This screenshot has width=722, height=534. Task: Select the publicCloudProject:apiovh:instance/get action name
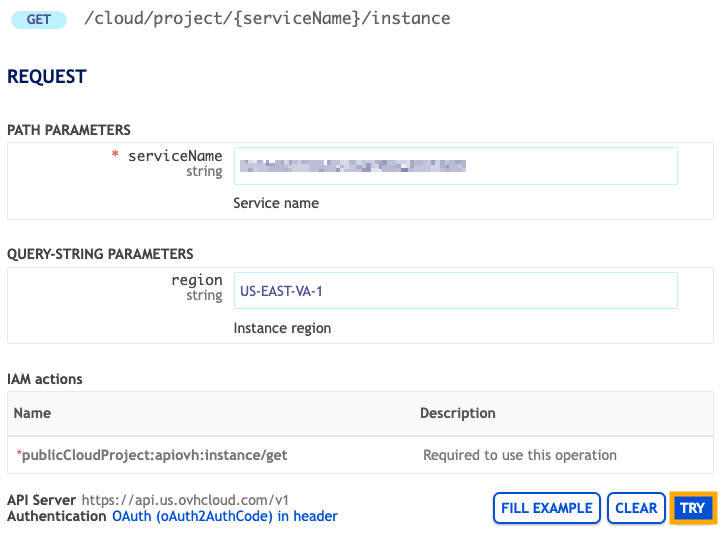pyautogui.click(x=154, y=455)
